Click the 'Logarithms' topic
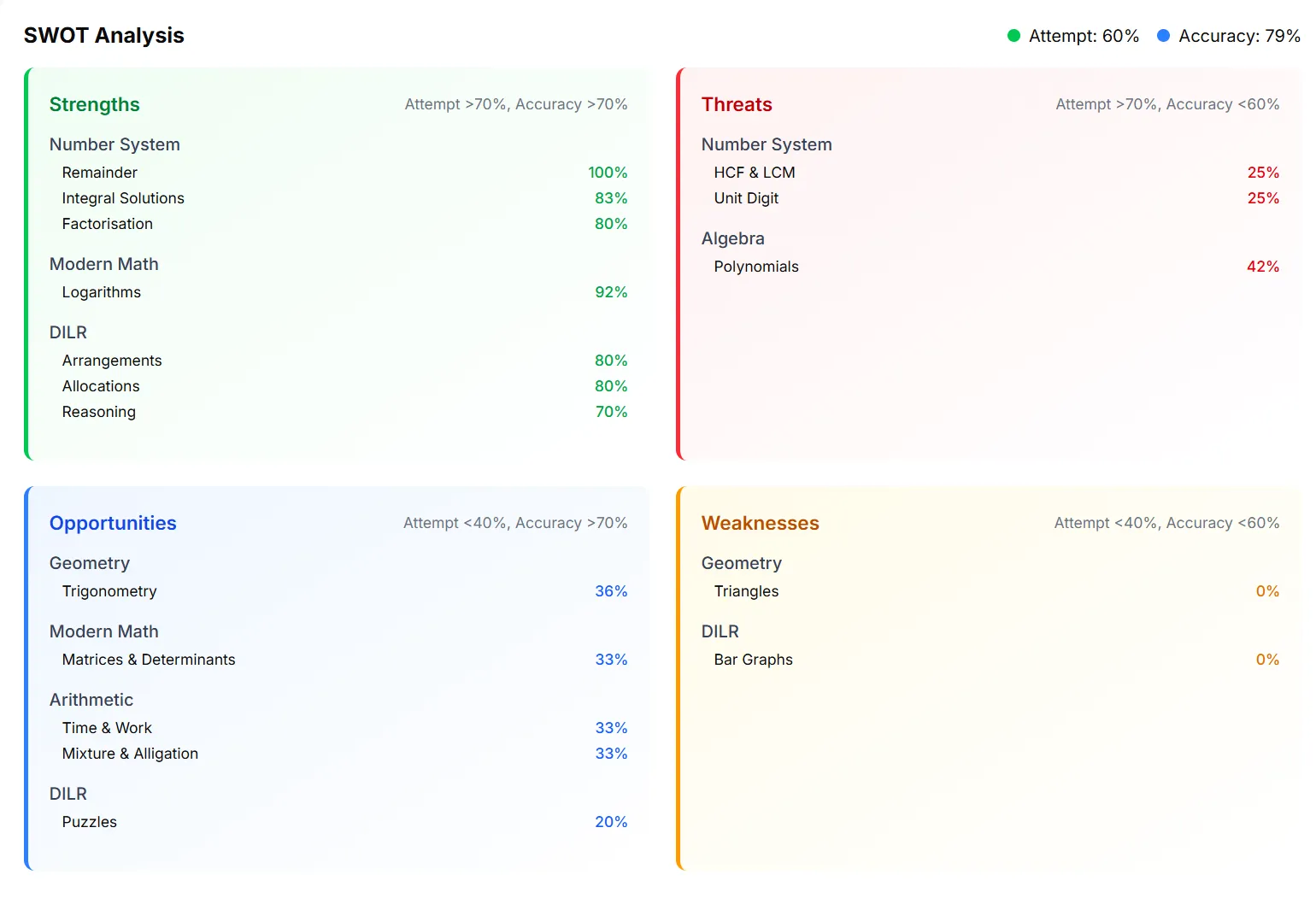The width and height of the screenshot is (1316, 898). pyautogui.click(x=102, y=292)
